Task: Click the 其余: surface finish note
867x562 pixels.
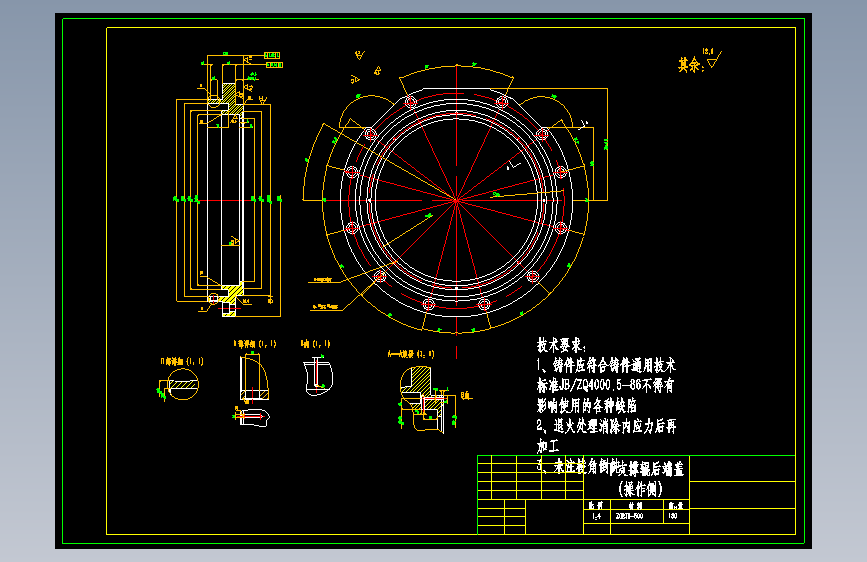Action: coord(691,65)
